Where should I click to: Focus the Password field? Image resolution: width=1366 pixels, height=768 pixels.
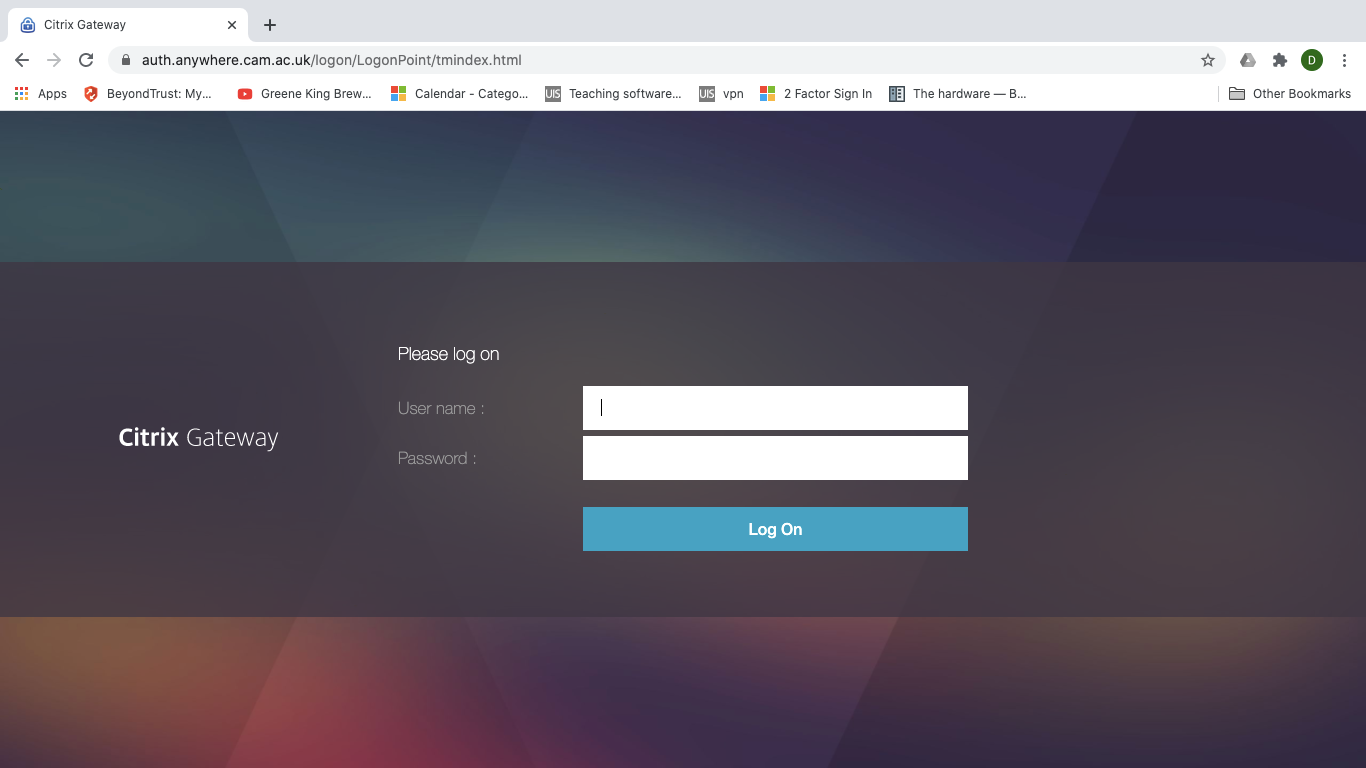[775, 458]
